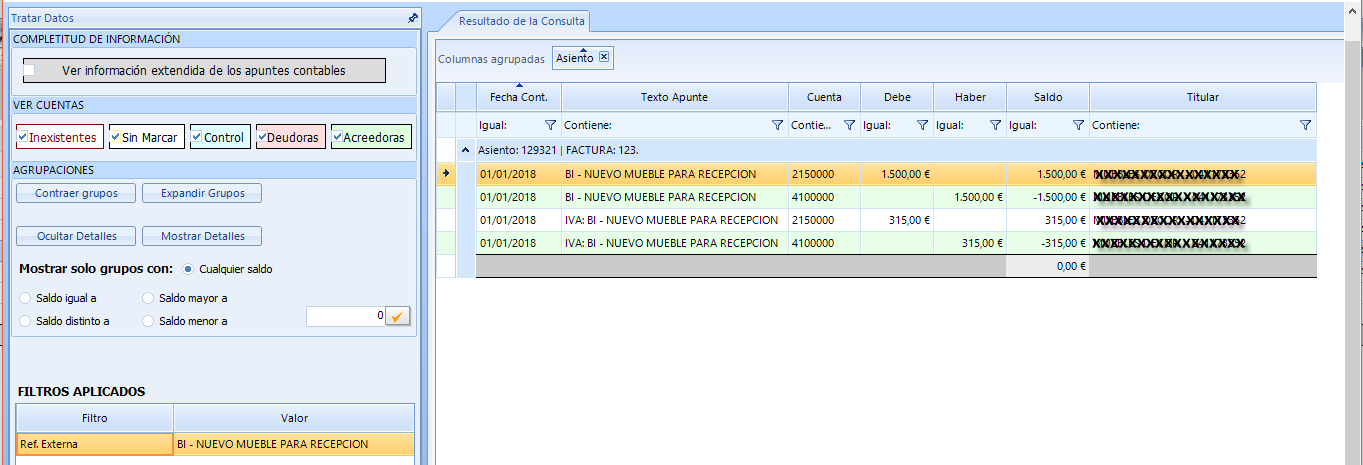Toggle Acreedoras accounts checkbox
This screenshot has height=465, width=1363.
tap(338, 137)
